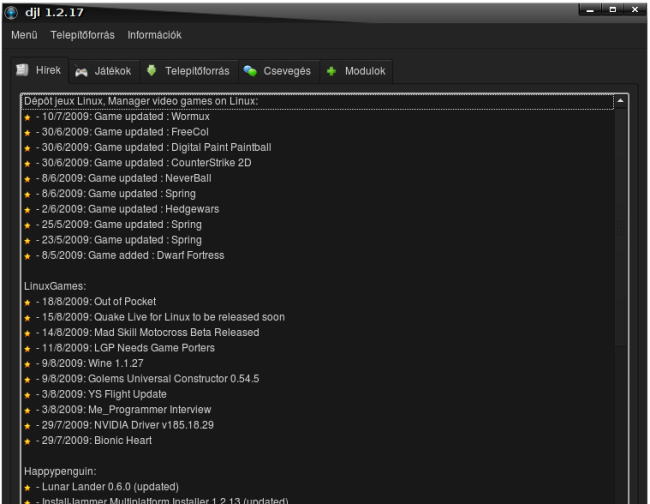650x504 pixels.
Task: Open the Információk menu
Action: (x=154, y=35)
